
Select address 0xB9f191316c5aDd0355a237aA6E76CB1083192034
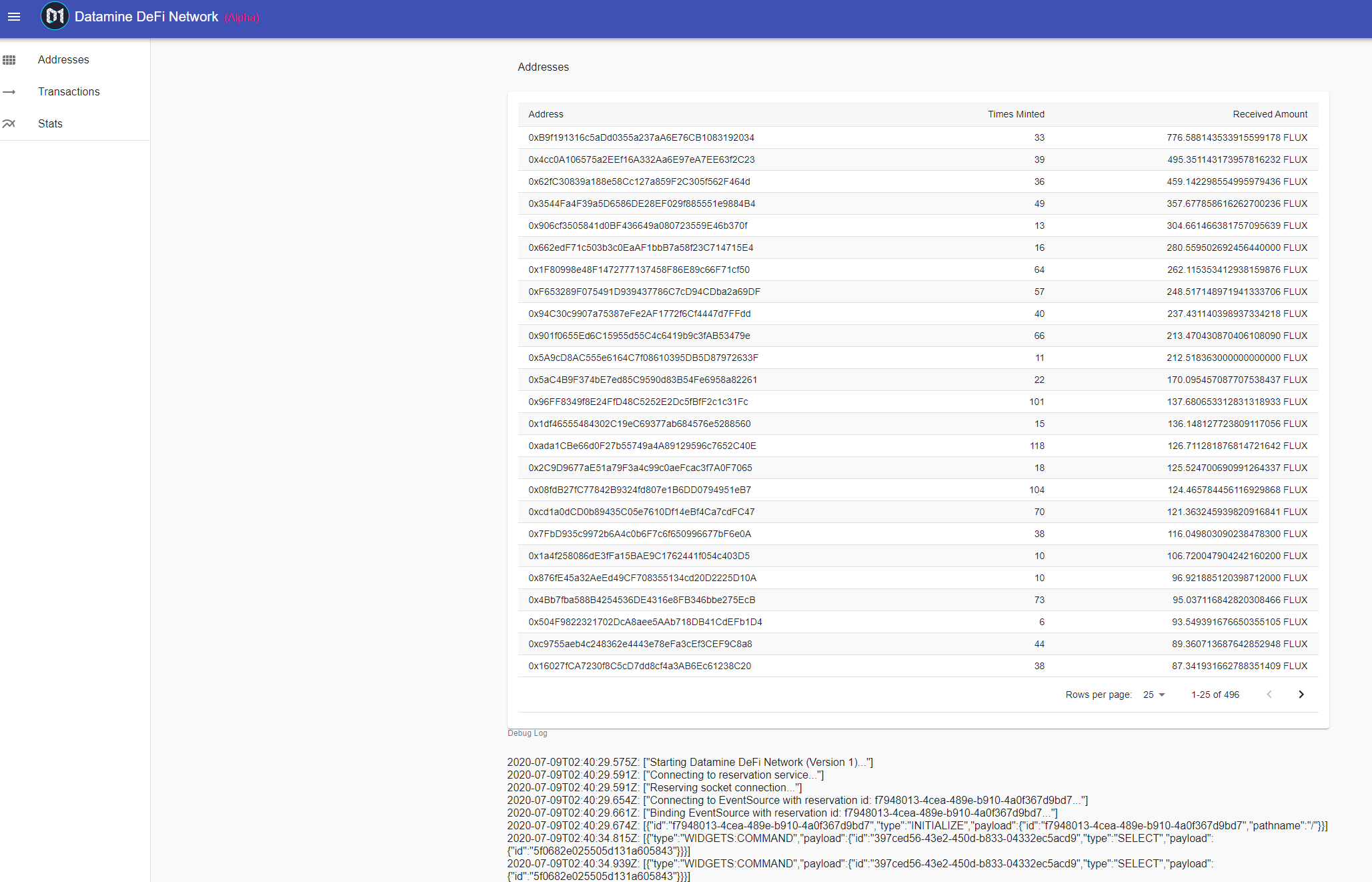(641, 137)
